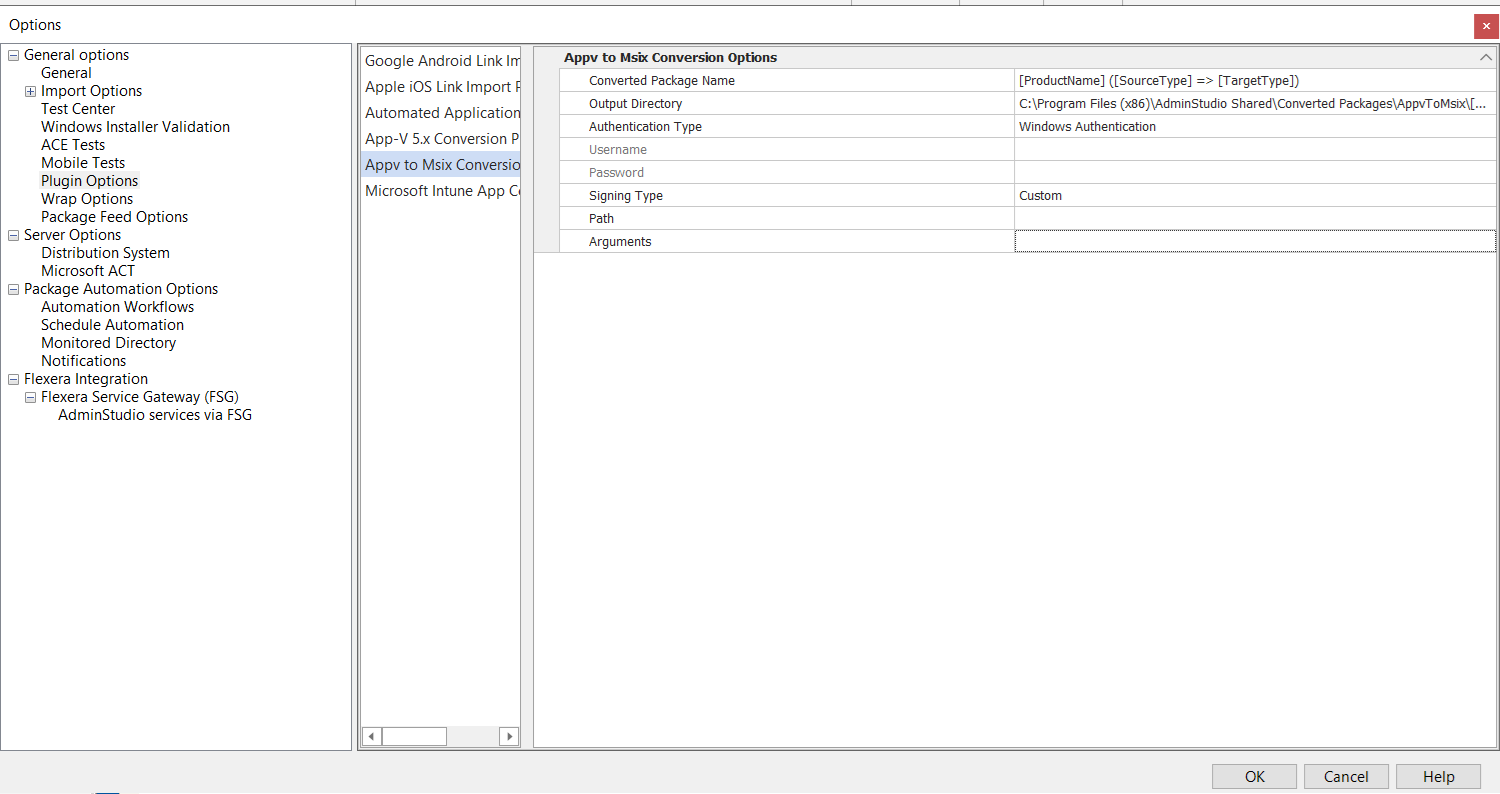Screen dimensions: 1500x794
Task: Expand the Import Options tree node
Action: pos(31,92)
